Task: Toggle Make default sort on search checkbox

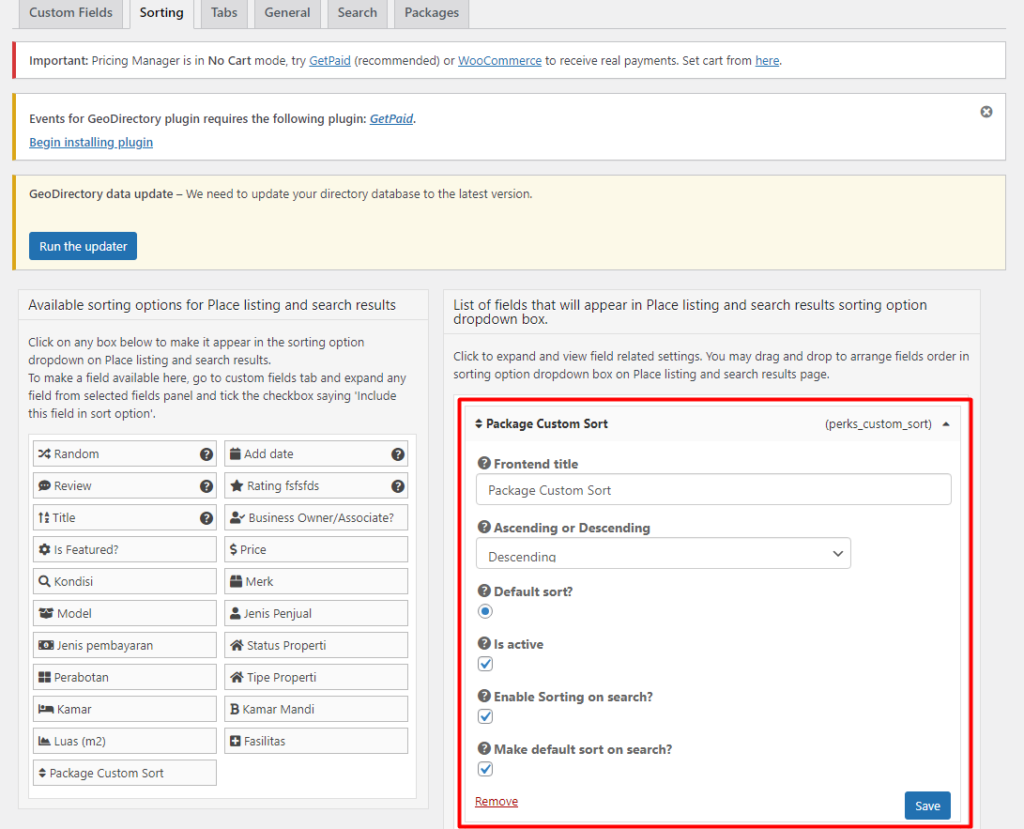Action: (x=485, y=769)
